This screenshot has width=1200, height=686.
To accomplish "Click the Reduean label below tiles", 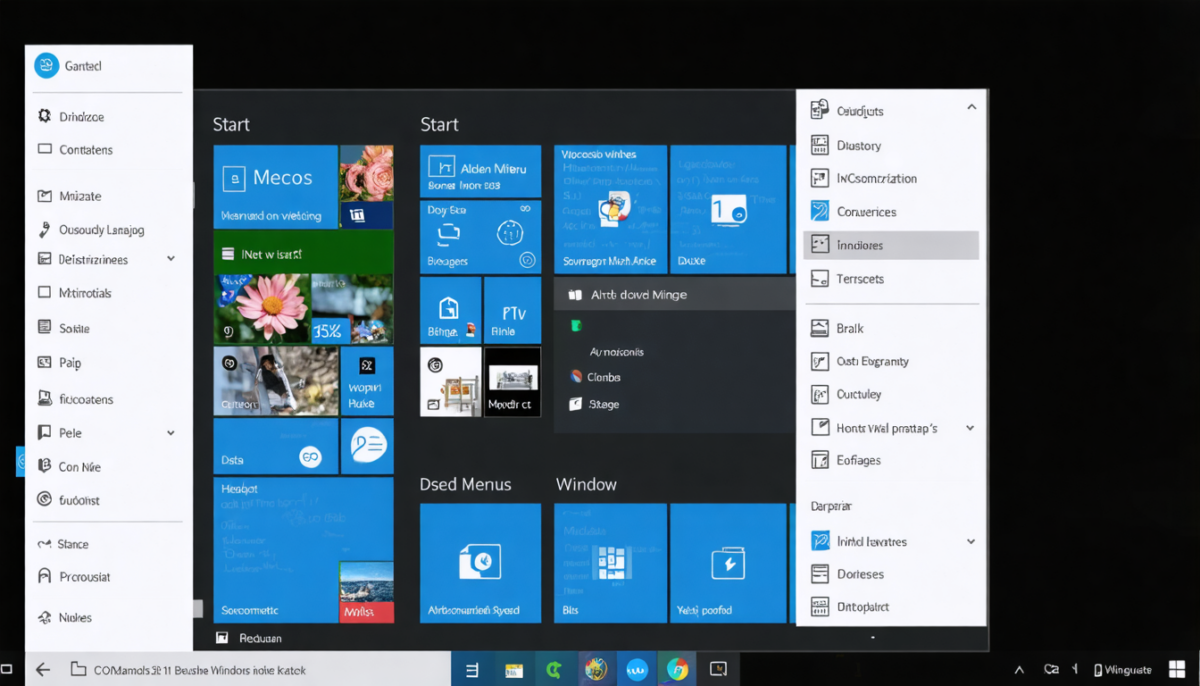I will [260, 638].
